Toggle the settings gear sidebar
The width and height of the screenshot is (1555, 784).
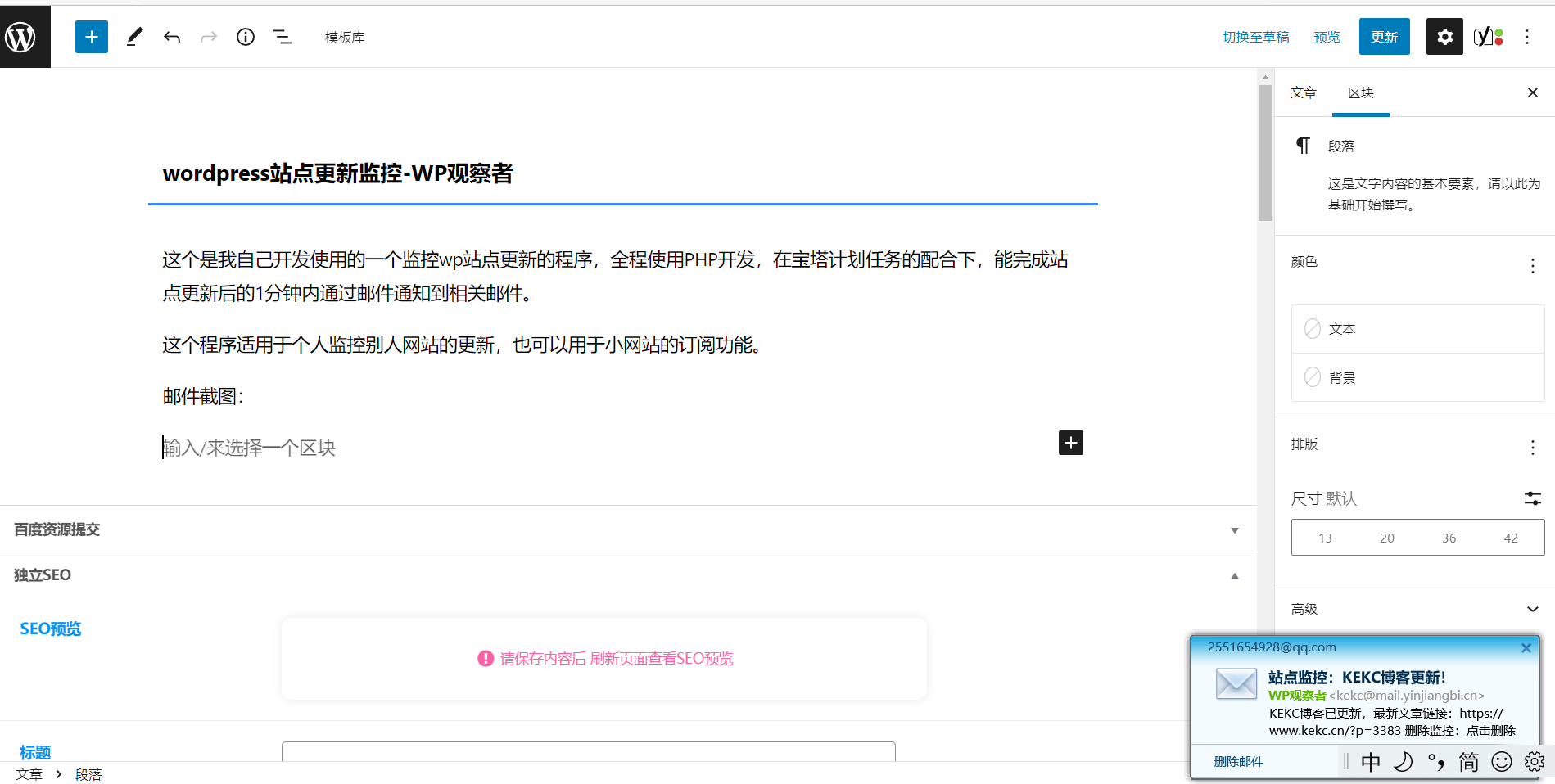[x=1444, y=37]
